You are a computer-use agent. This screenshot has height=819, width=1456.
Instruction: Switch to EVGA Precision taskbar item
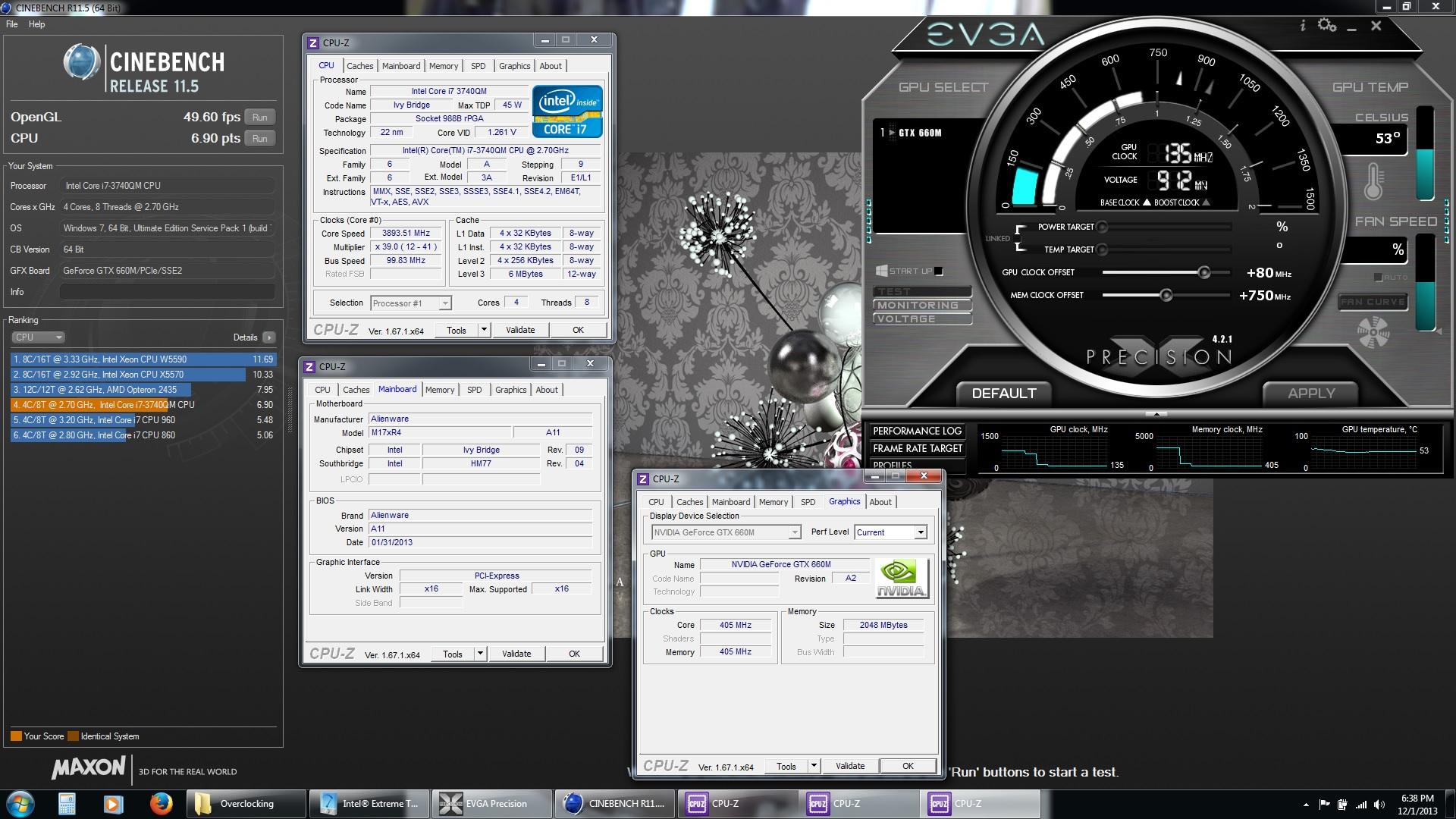click(491, 804)
